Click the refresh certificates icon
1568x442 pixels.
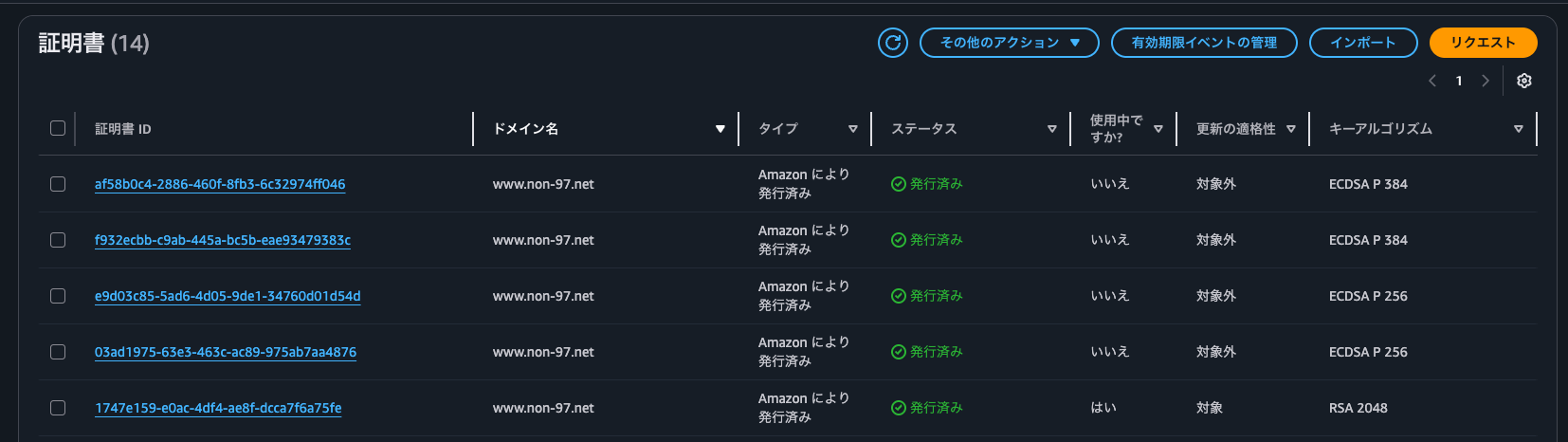(892, 43)
